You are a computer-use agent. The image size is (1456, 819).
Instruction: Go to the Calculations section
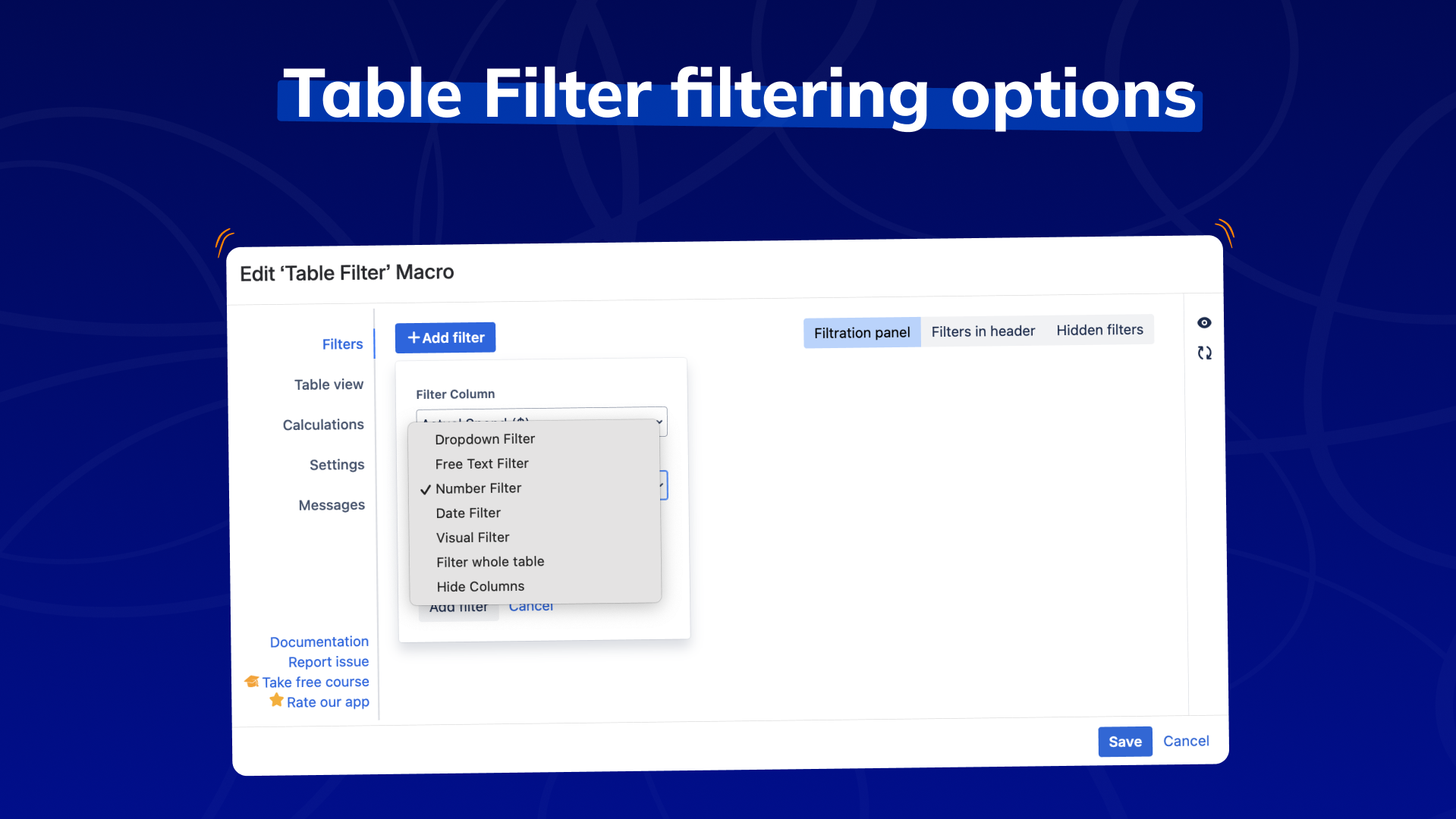[323, 425]
